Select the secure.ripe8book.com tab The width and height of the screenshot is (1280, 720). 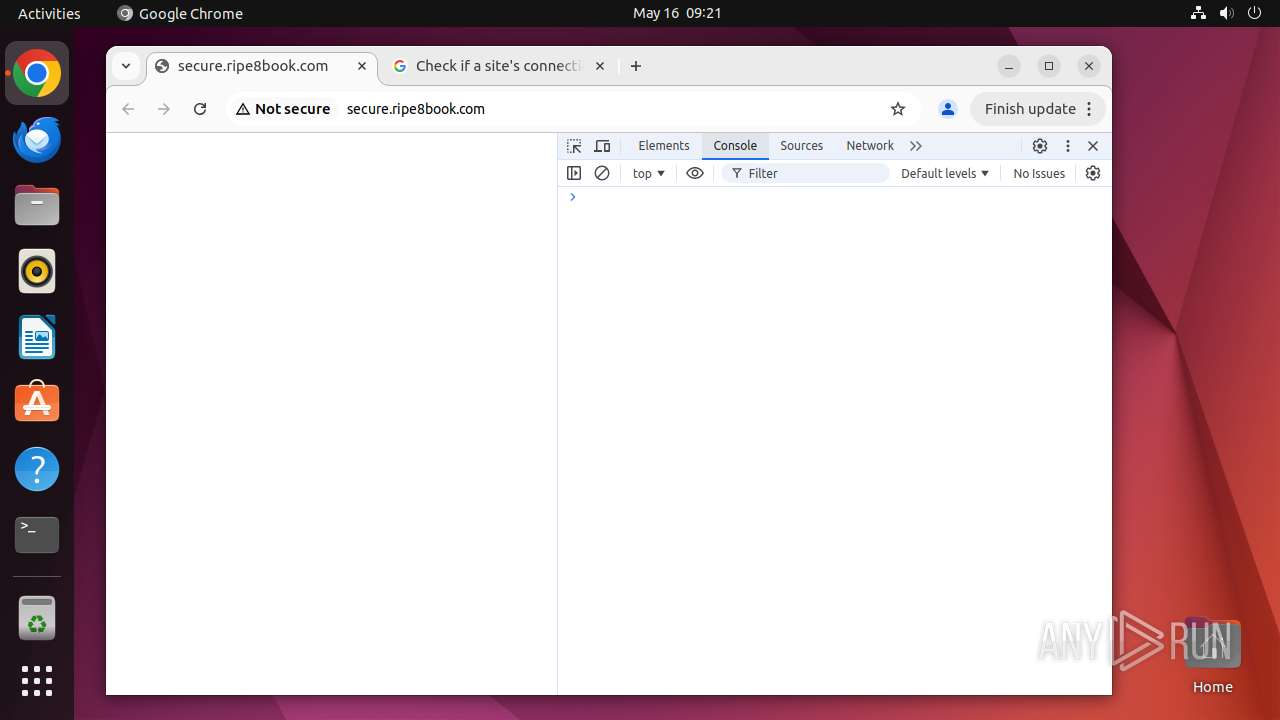(x=263, y=66)
